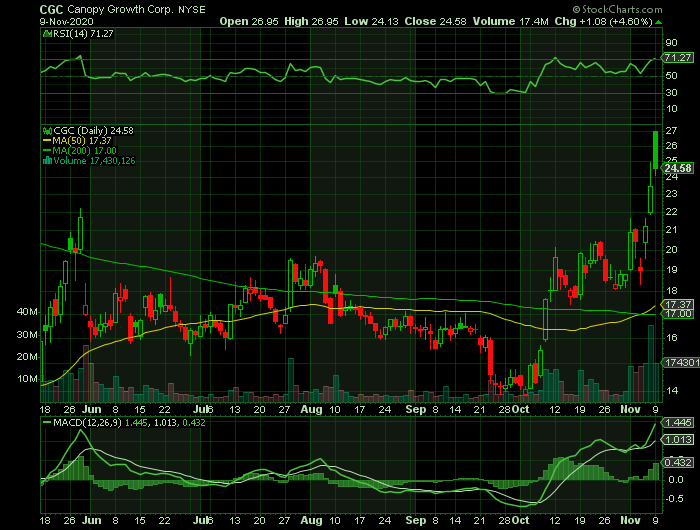Click the candlestick icon beside CGC (Daily) legend
The width and height of the screenshot is (700, 530).
point(45,131)
